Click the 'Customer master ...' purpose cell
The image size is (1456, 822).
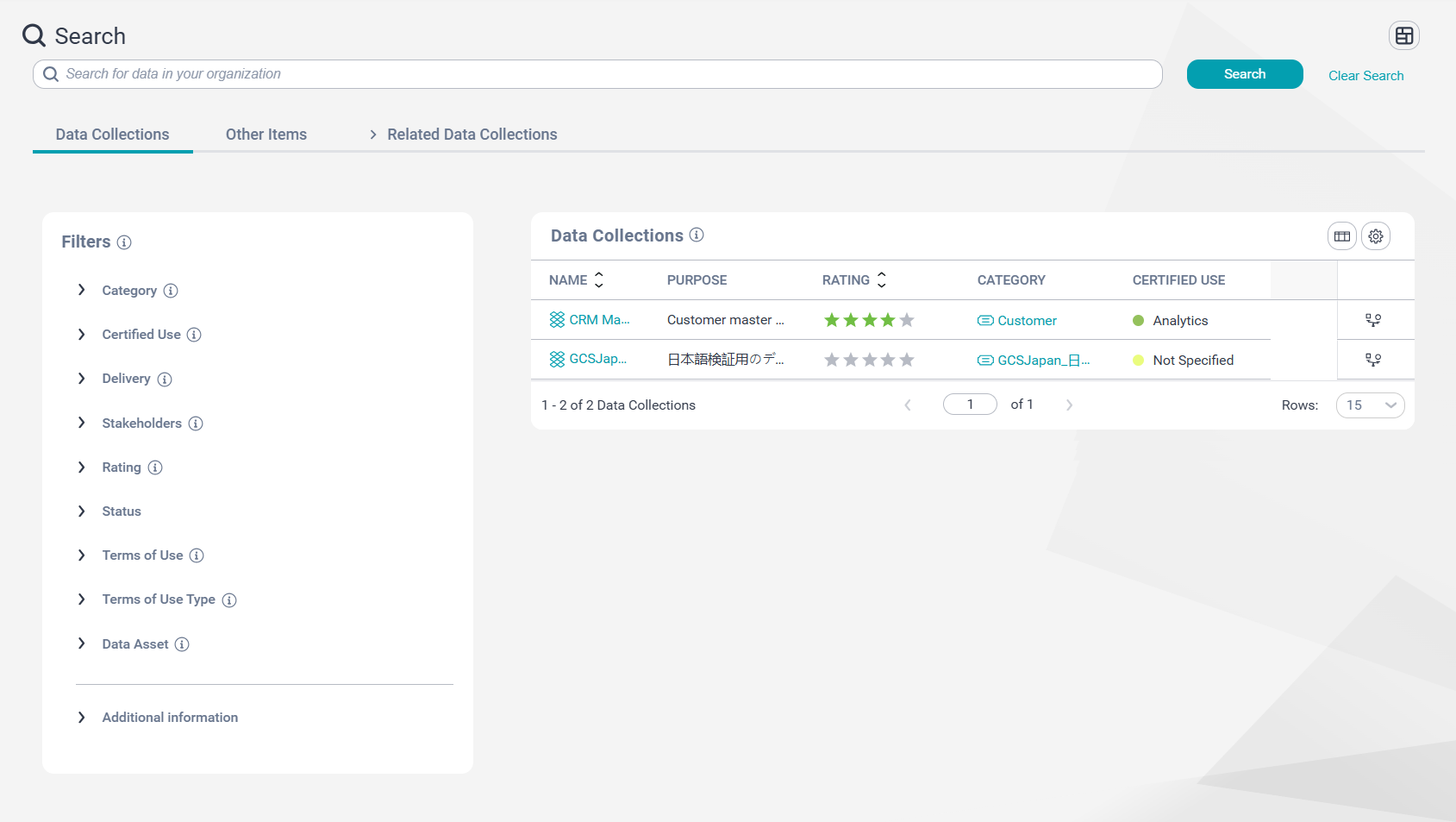725,320
